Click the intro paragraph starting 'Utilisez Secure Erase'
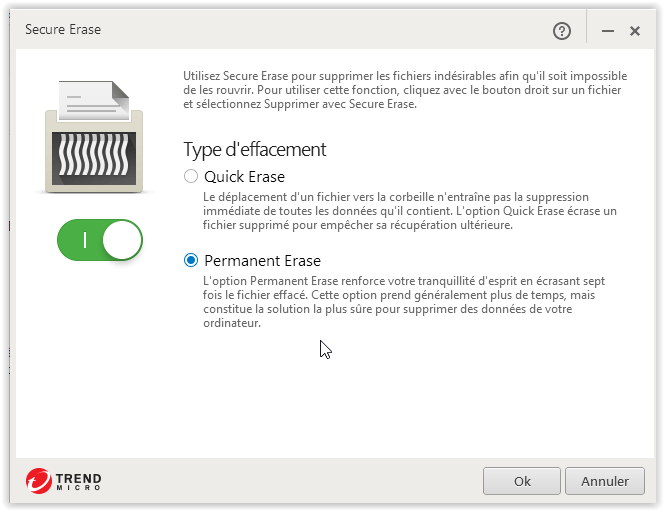 (x=405, y=90)
